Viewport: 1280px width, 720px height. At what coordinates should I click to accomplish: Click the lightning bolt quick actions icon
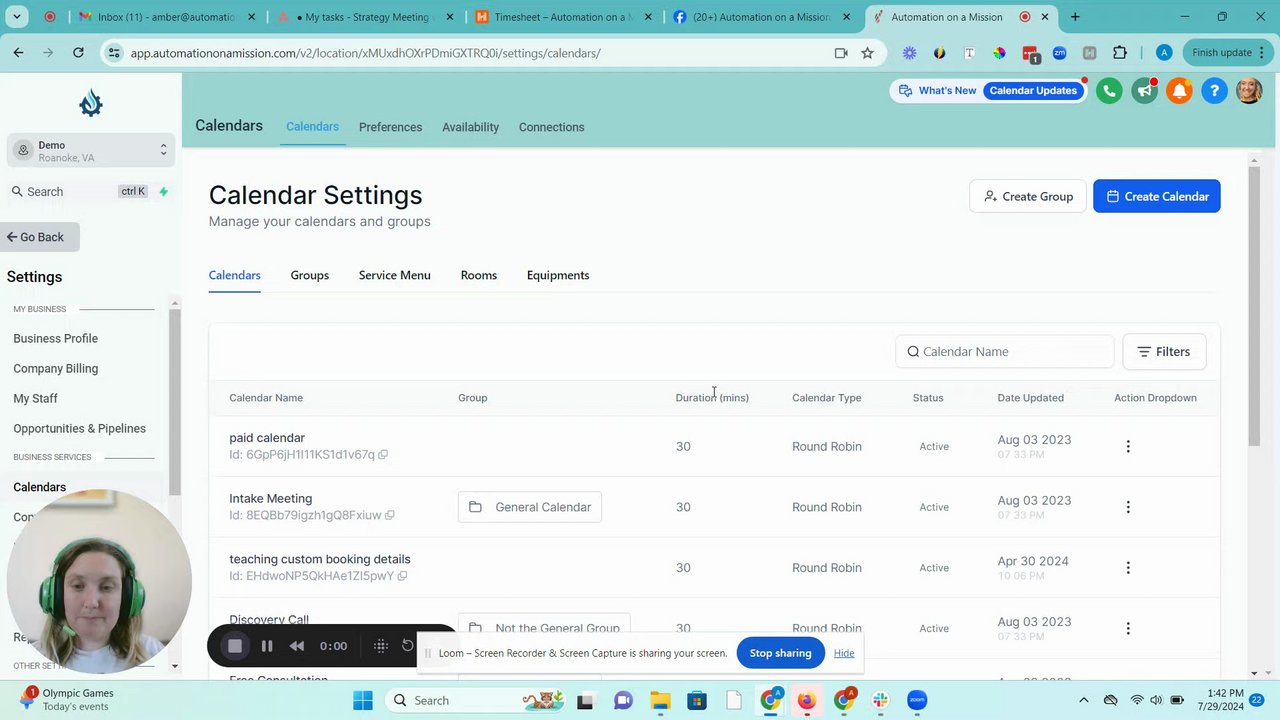(x=163, y=191)
